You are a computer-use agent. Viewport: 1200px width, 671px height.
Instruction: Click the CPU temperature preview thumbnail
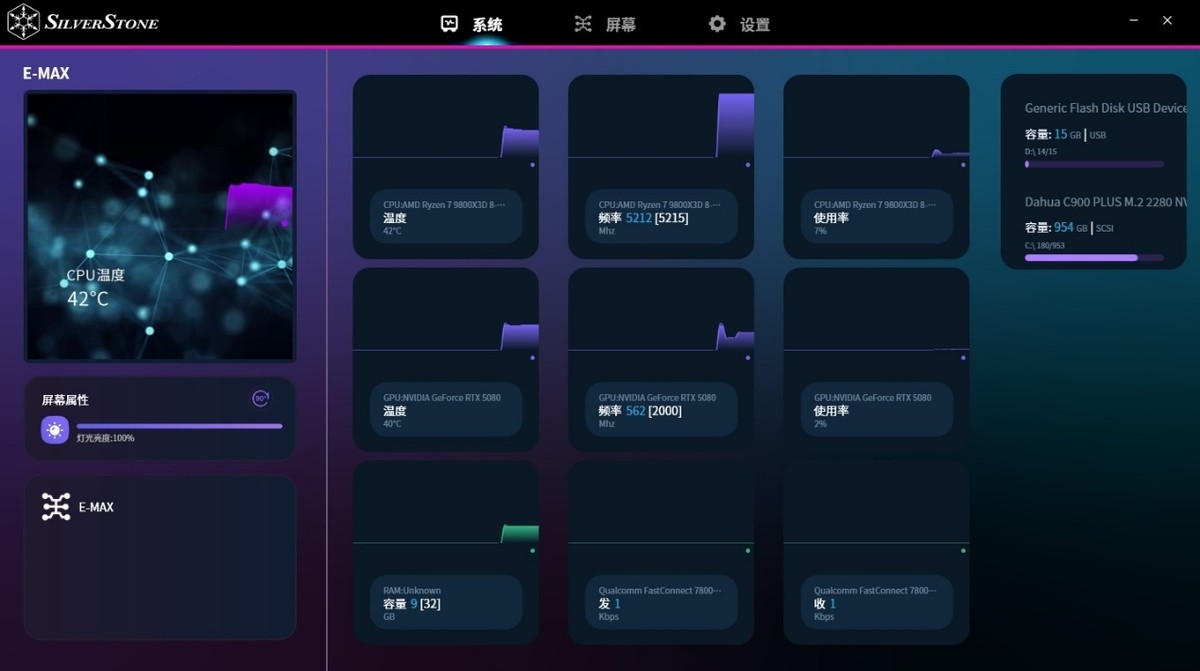[160, 226]
